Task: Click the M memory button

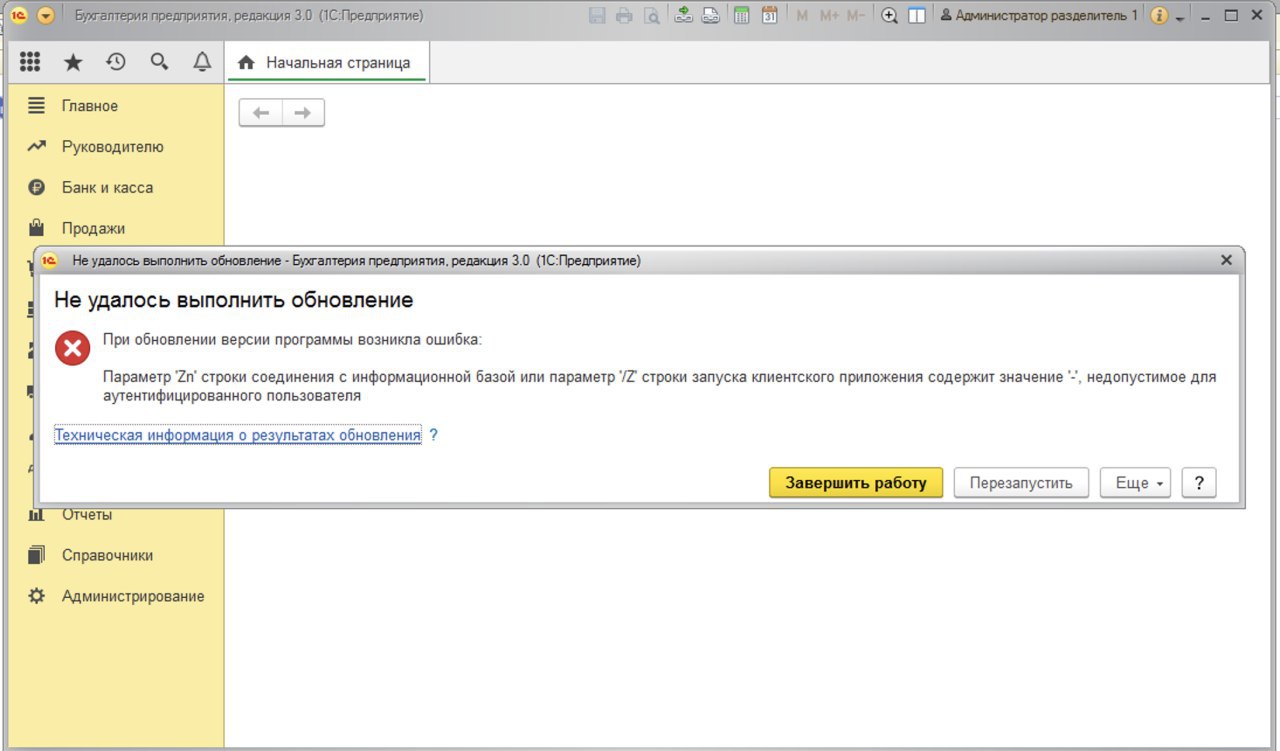Action: tap(802, 16)
